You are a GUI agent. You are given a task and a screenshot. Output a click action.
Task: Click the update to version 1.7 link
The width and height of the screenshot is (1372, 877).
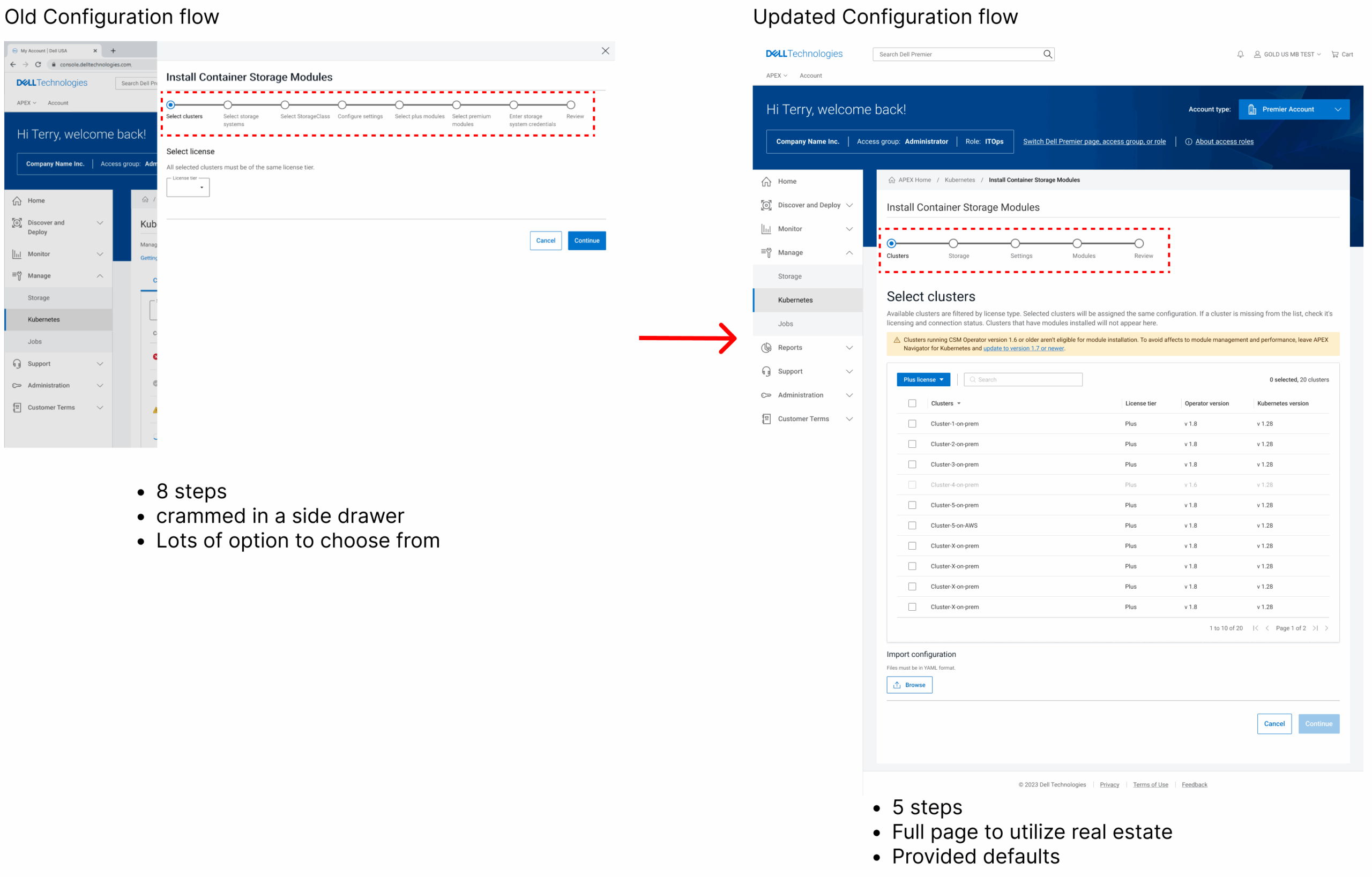(x=1023, y=349)
